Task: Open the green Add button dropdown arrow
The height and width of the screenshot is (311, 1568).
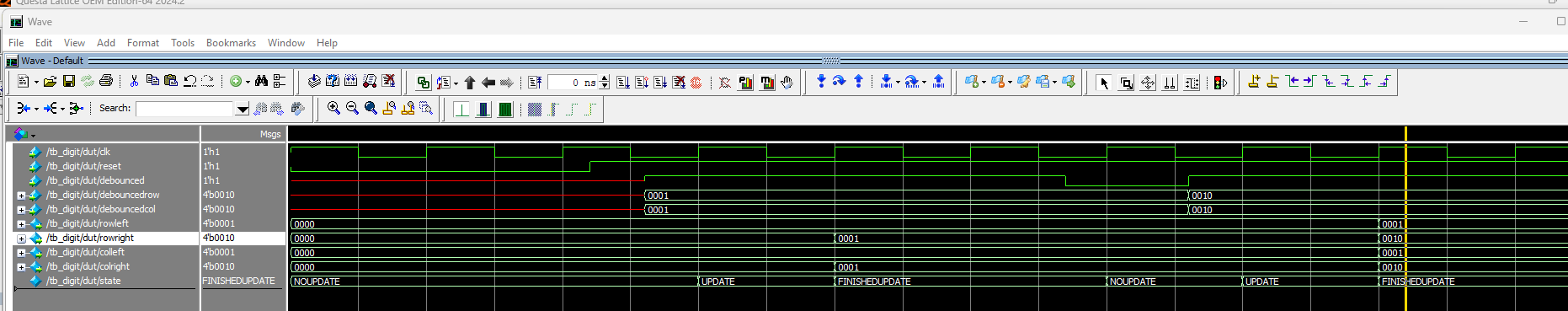Action: click(x=248, y=83)
